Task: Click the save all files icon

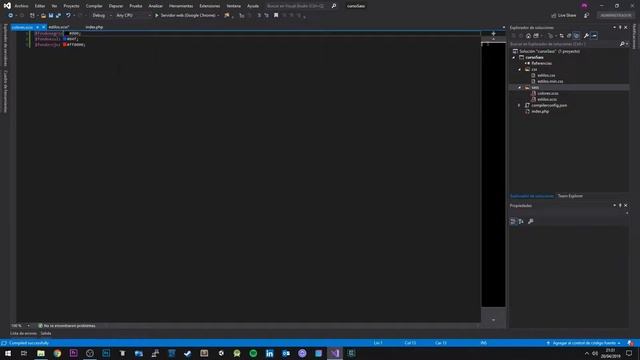Action: 58,16
